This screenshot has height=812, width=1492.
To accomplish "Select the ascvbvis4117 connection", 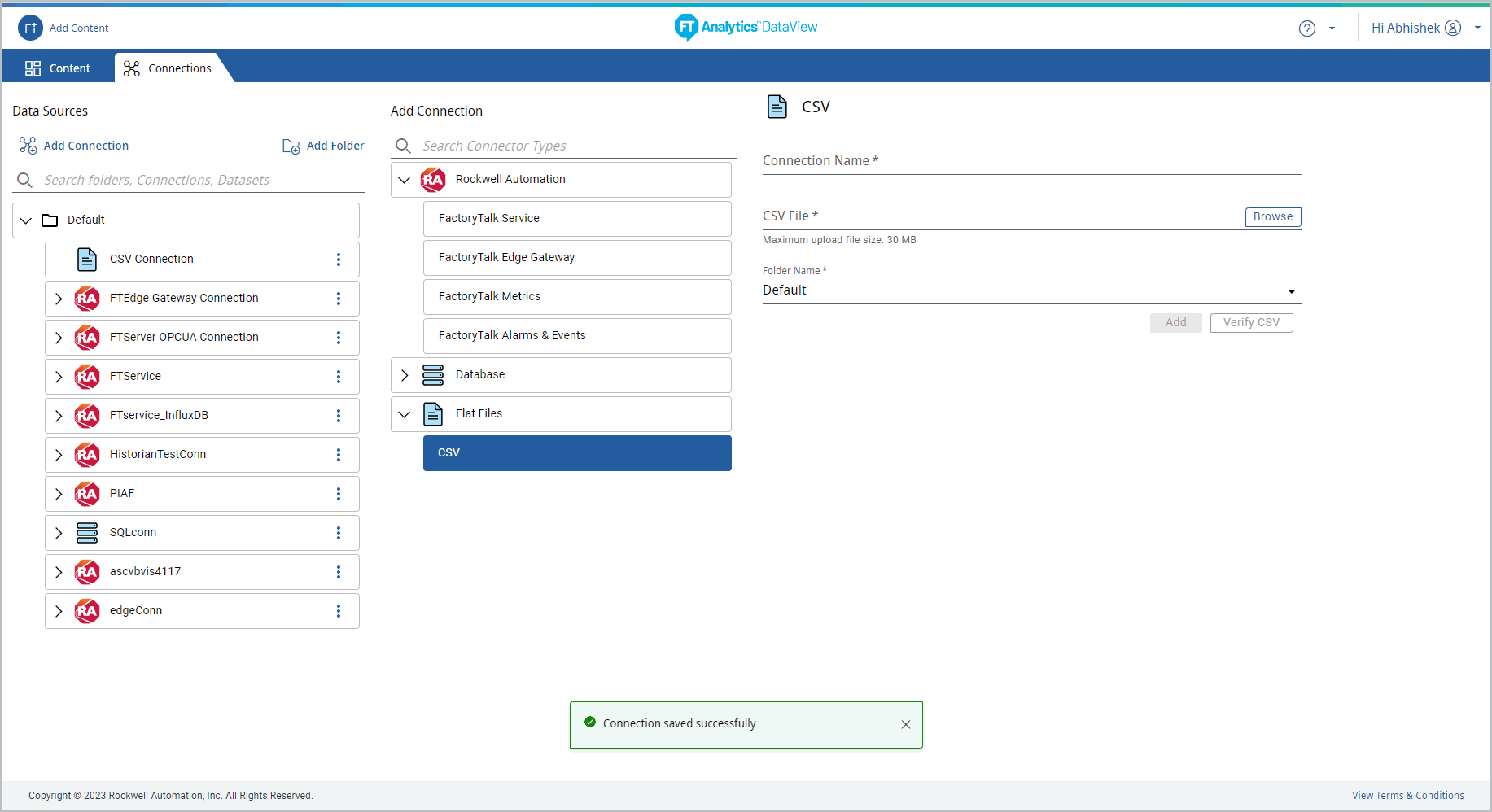I will tap(202, 572).
